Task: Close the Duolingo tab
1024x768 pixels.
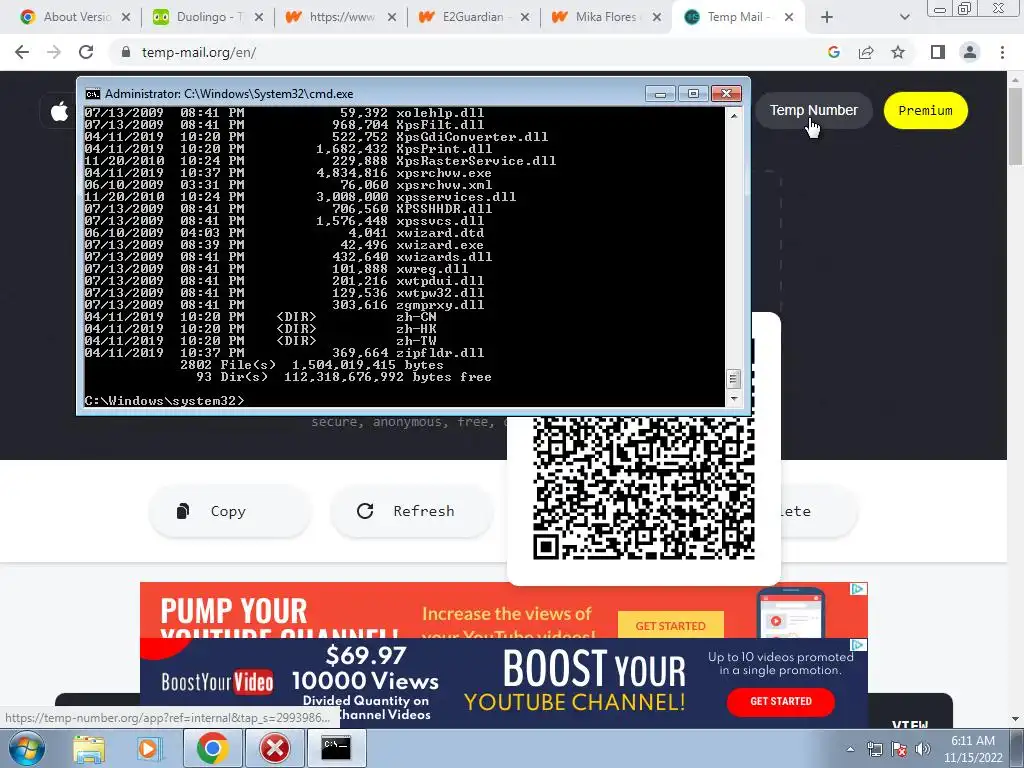Action: point(259,18)
